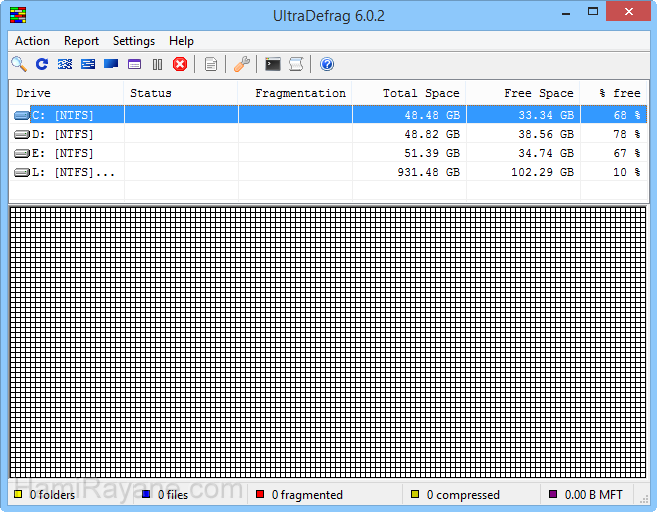Screen dimensions: 657x512
Task: Open the Action menu
Action: tap(32, 41)
